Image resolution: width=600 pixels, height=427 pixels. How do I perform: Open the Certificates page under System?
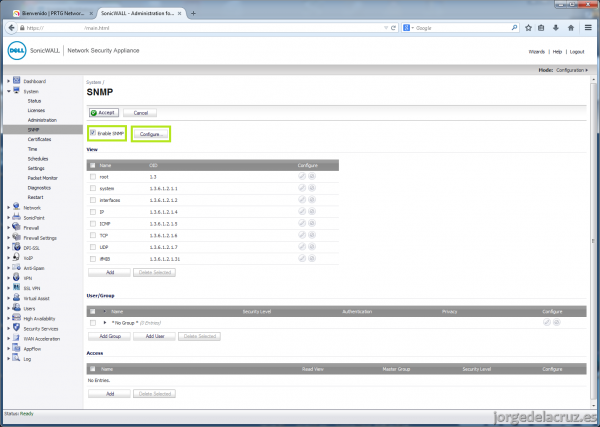39,139
